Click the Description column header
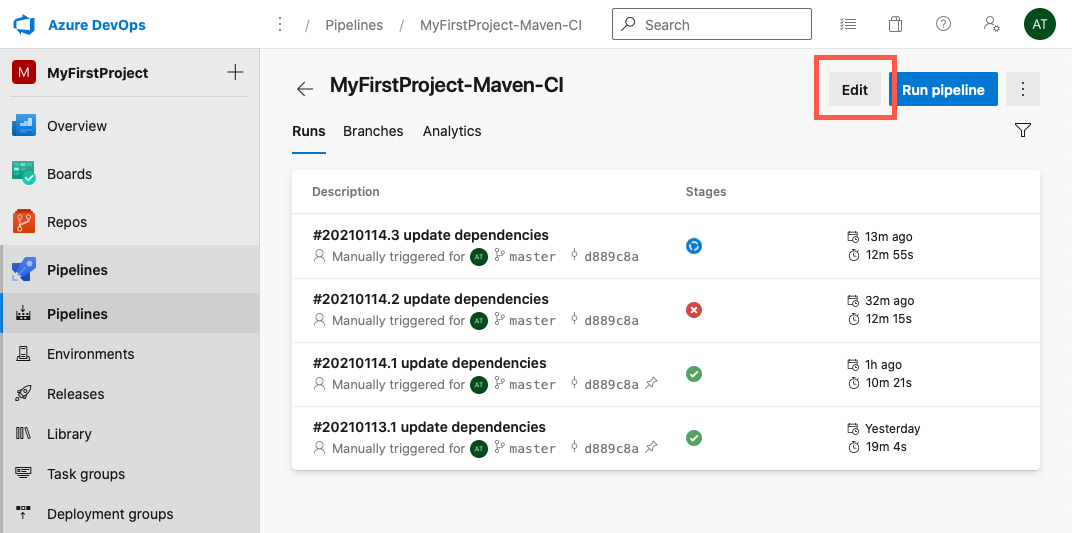The width and height of the screenshot is (1072, 533). point(346,192)
